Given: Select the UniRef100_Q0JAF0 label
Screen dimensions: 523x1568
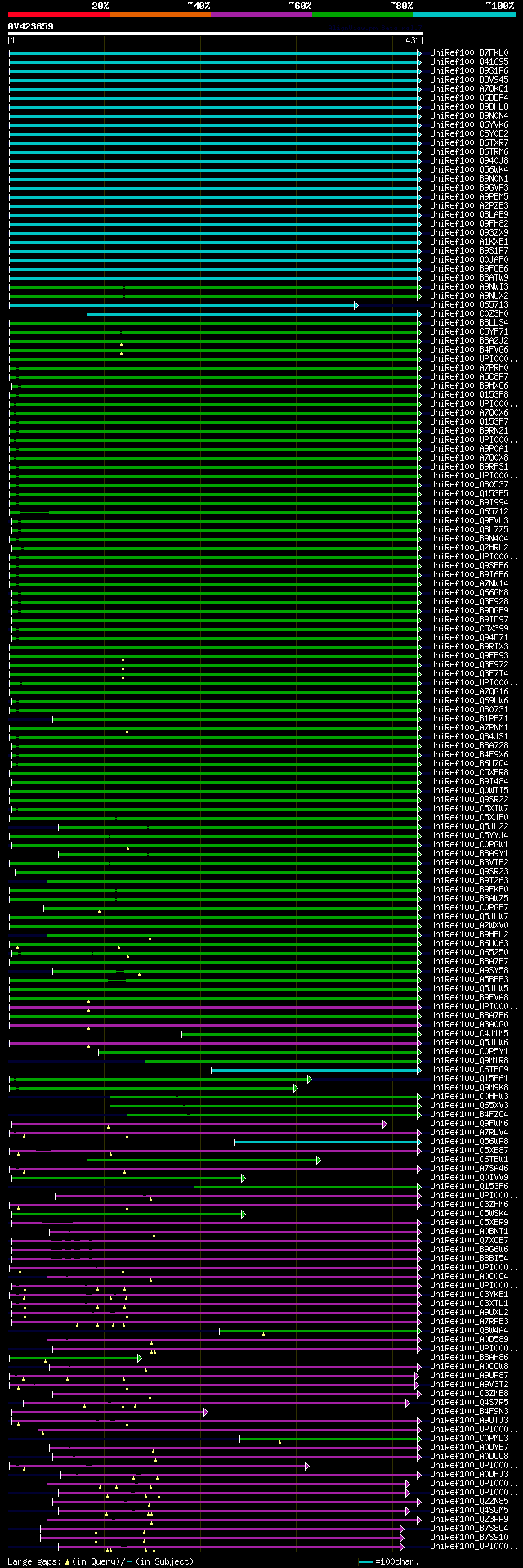Looking at the screenshot, I should pyautogui.click(x=470, y=259).
